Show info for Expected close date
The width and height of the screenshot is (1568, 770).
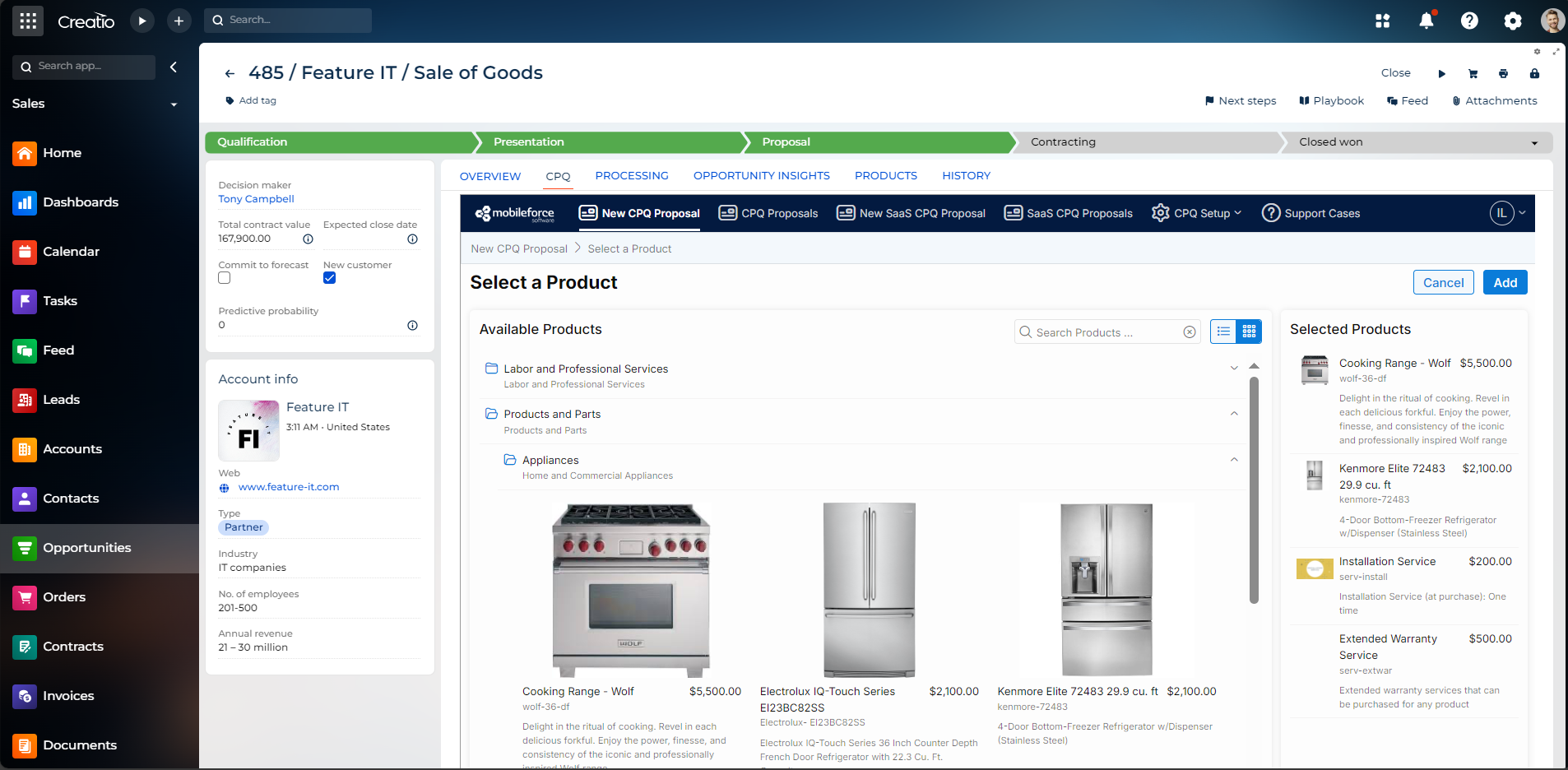[x=412, y=239]
